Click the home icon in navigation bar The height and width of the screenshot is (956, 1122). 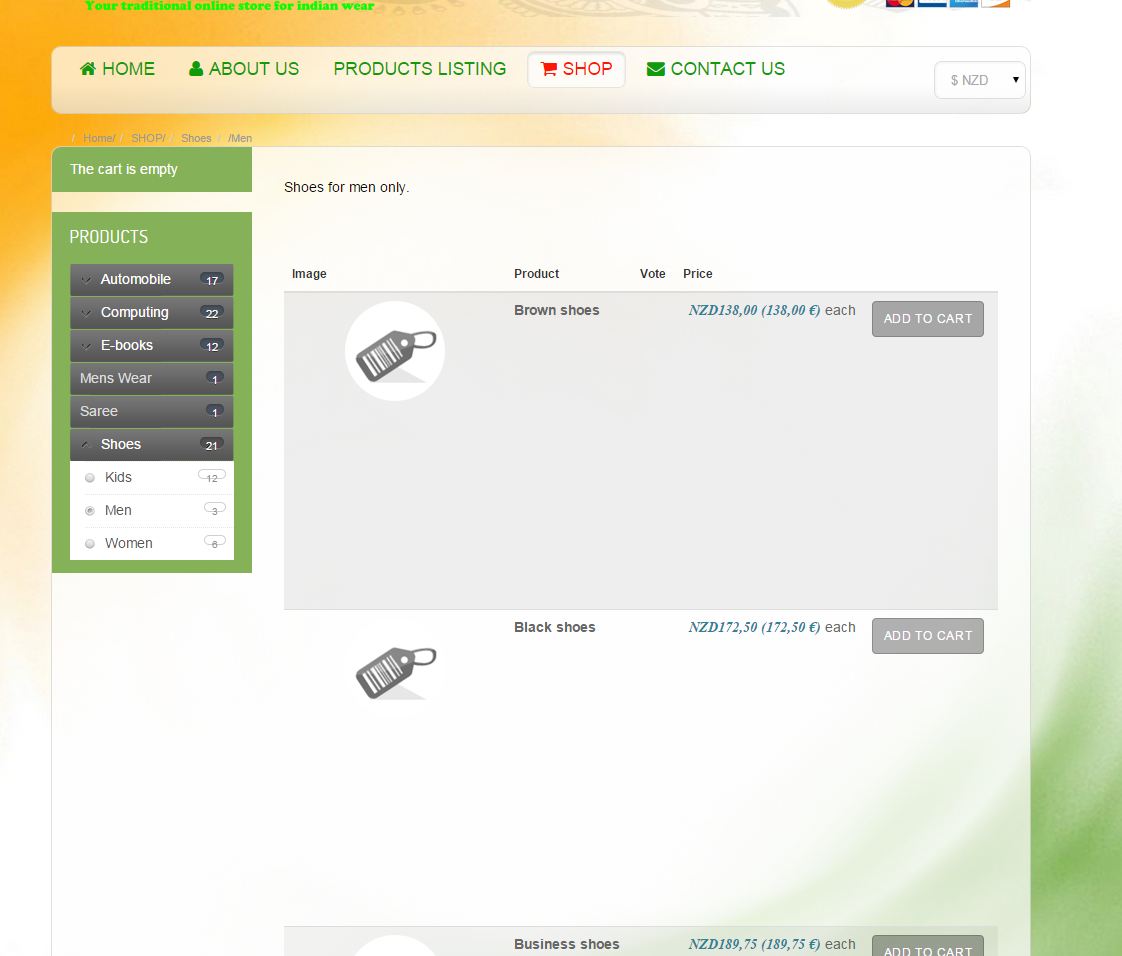coord(88,69)
